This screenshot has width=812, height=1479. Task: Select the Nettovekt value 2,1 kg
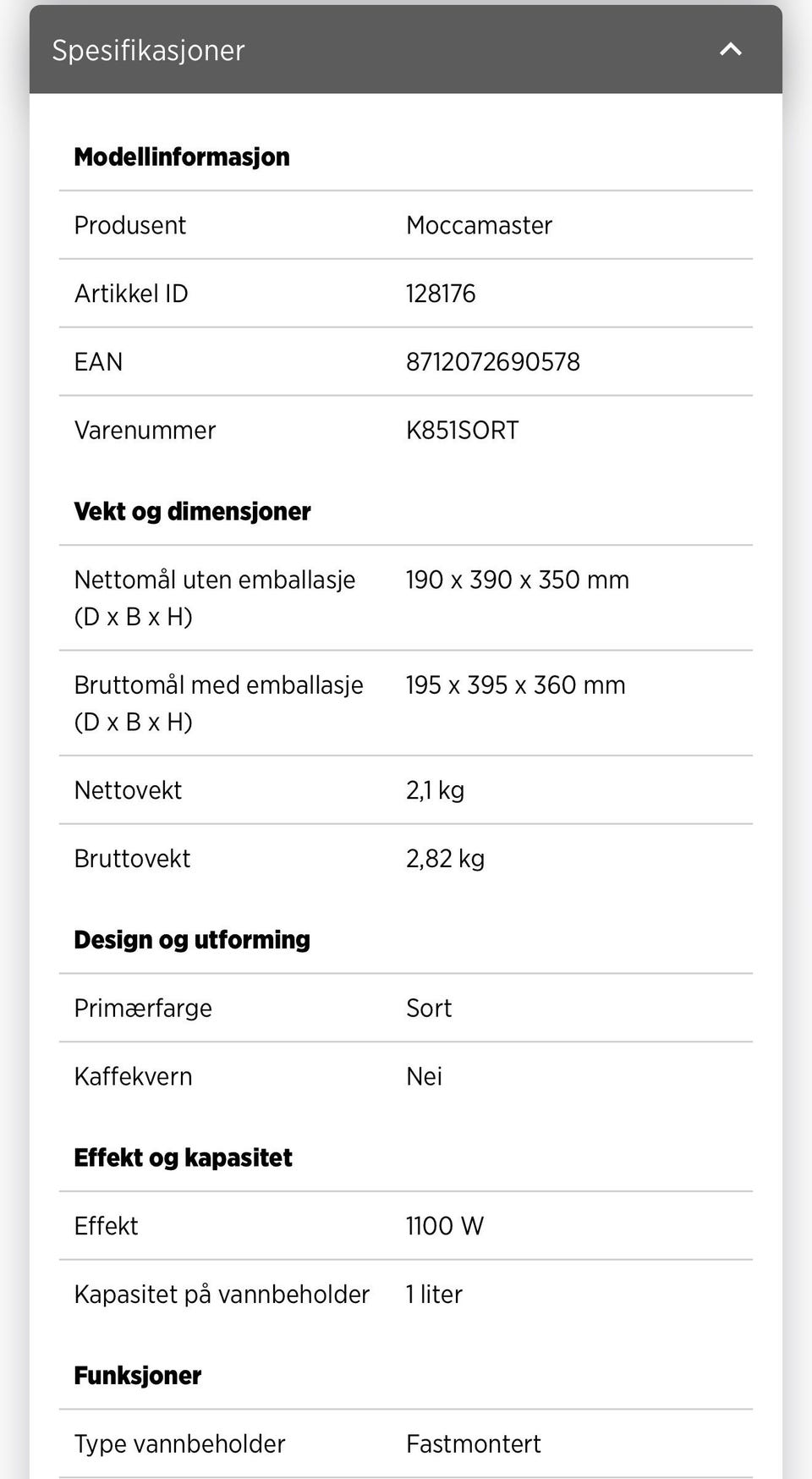click(x=435, y=790)
